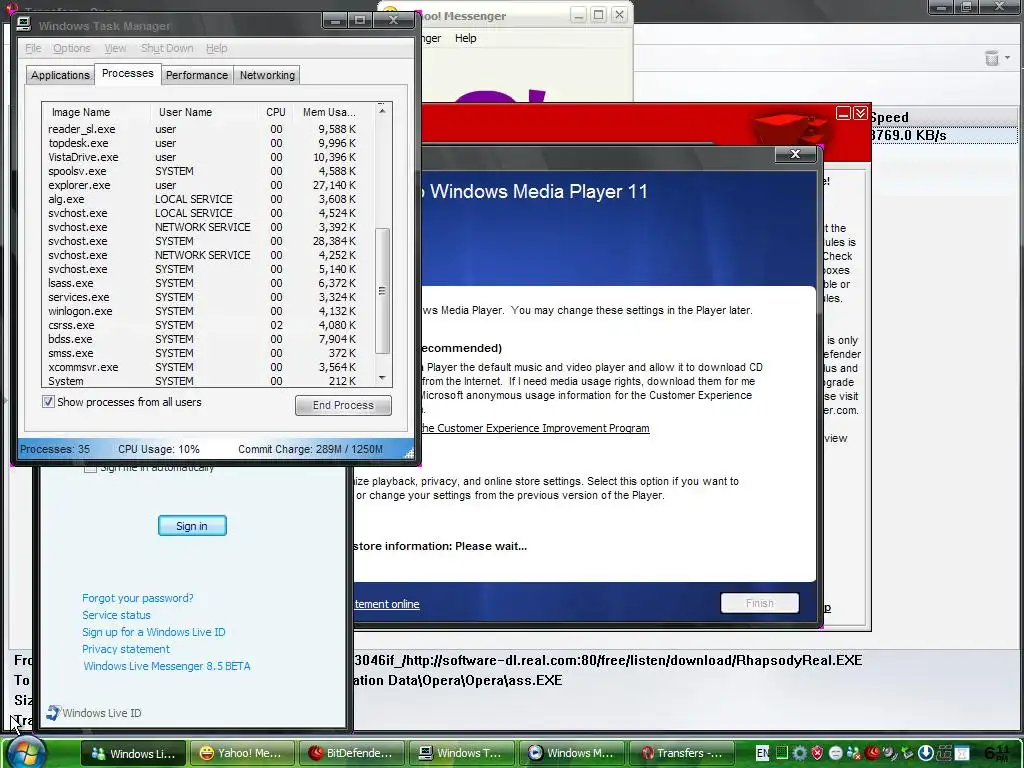Click the green CPU meter tray icon
The image size is (1024, 768).
click(x=782, y=752)
